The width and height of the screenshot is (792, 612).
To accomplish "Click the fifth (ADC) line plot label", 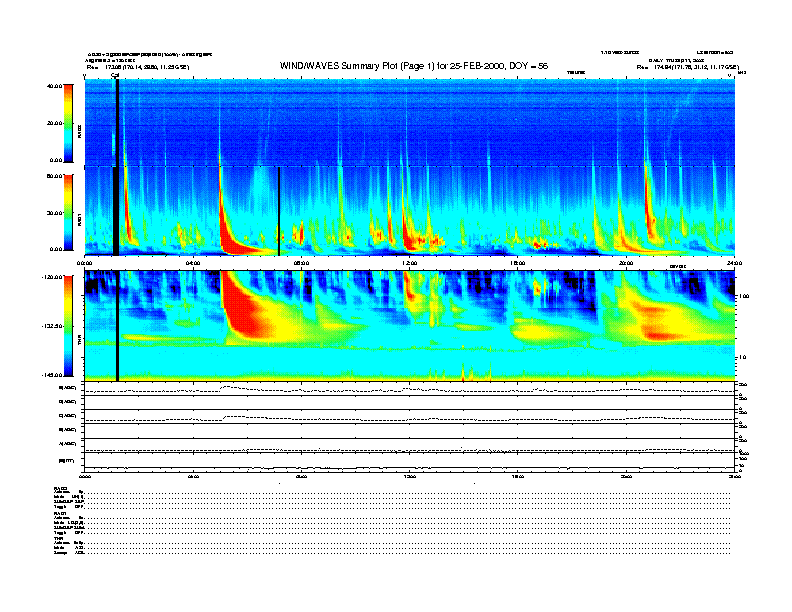I will pyautogui.click(x=68, y=443).
